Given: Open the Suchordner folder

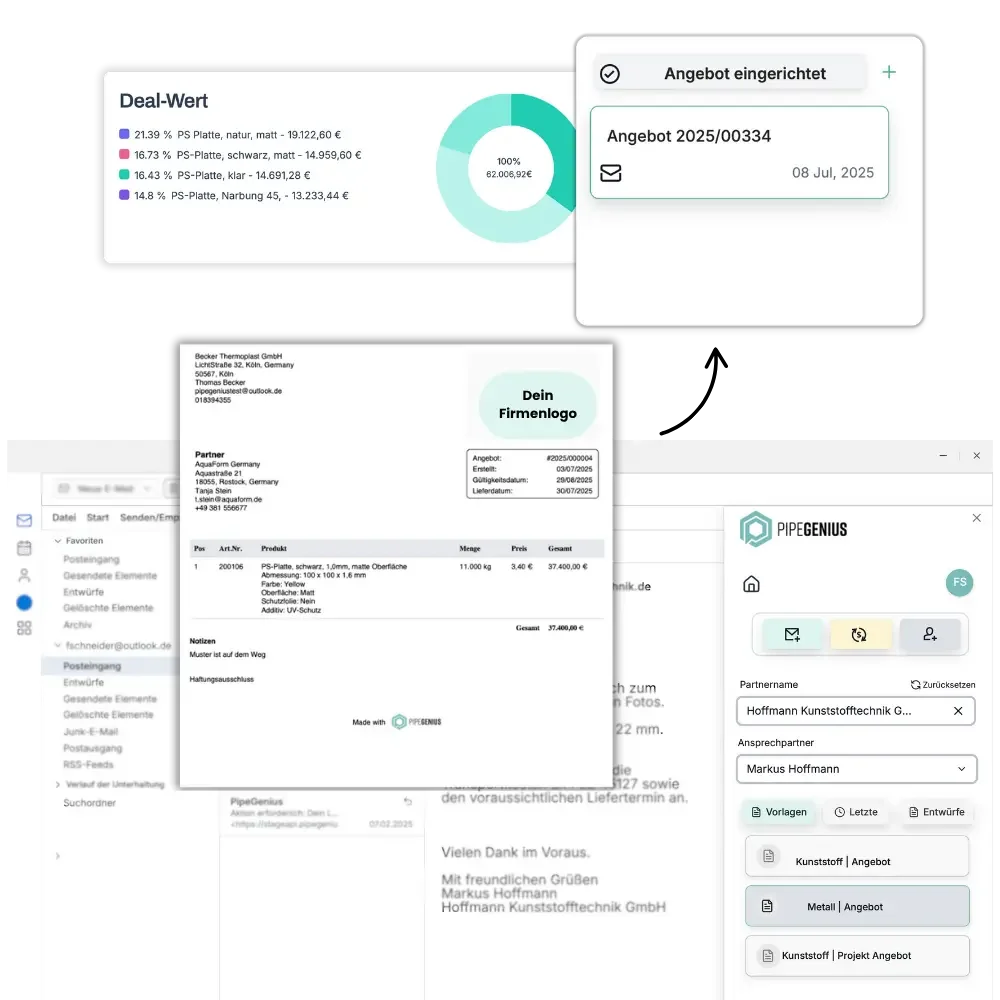Looking at the screenshot, I should 89,803.
